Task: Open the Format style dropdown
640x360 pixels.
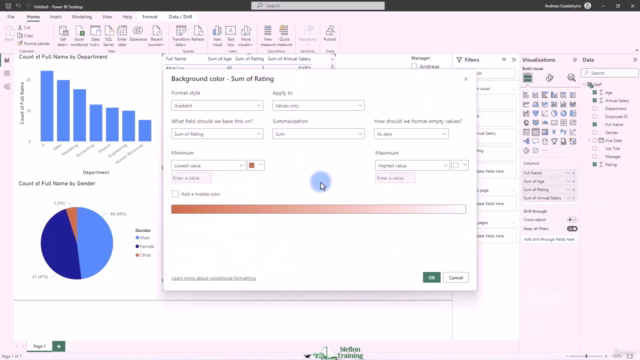Action: [217, 106]
